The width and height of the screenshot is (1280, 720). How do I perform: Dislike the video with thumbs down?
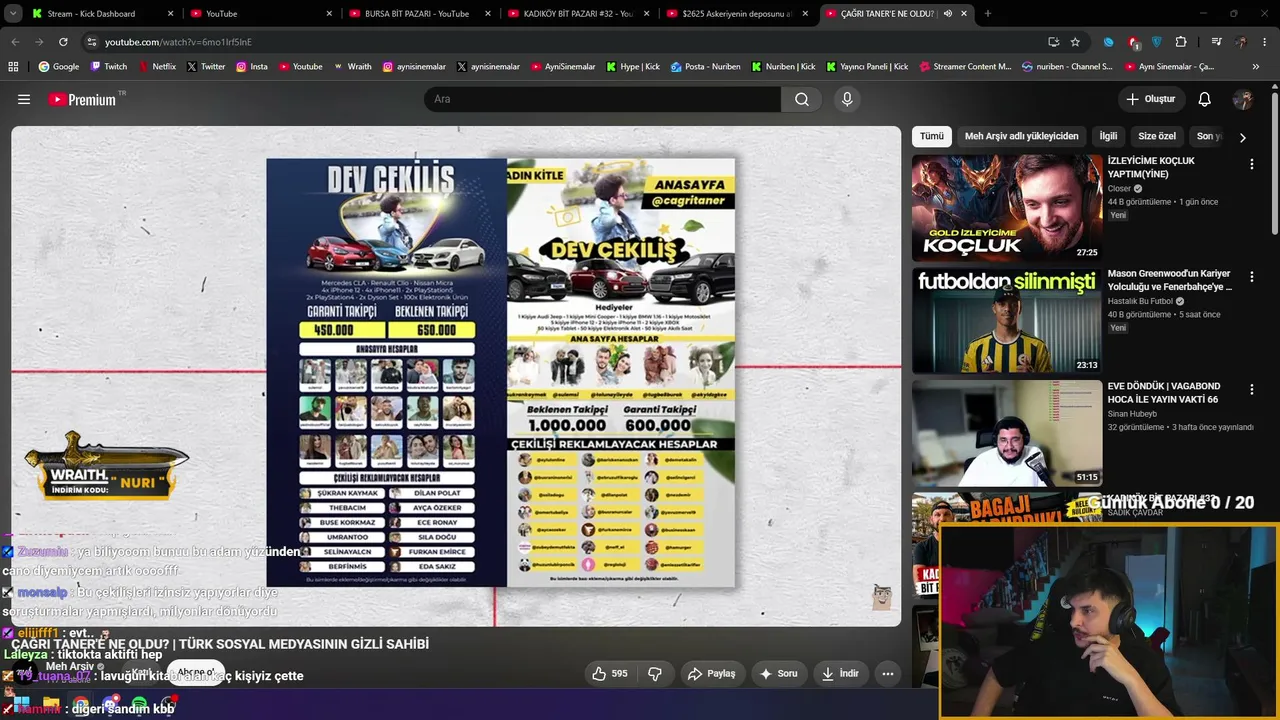point(655,674)
